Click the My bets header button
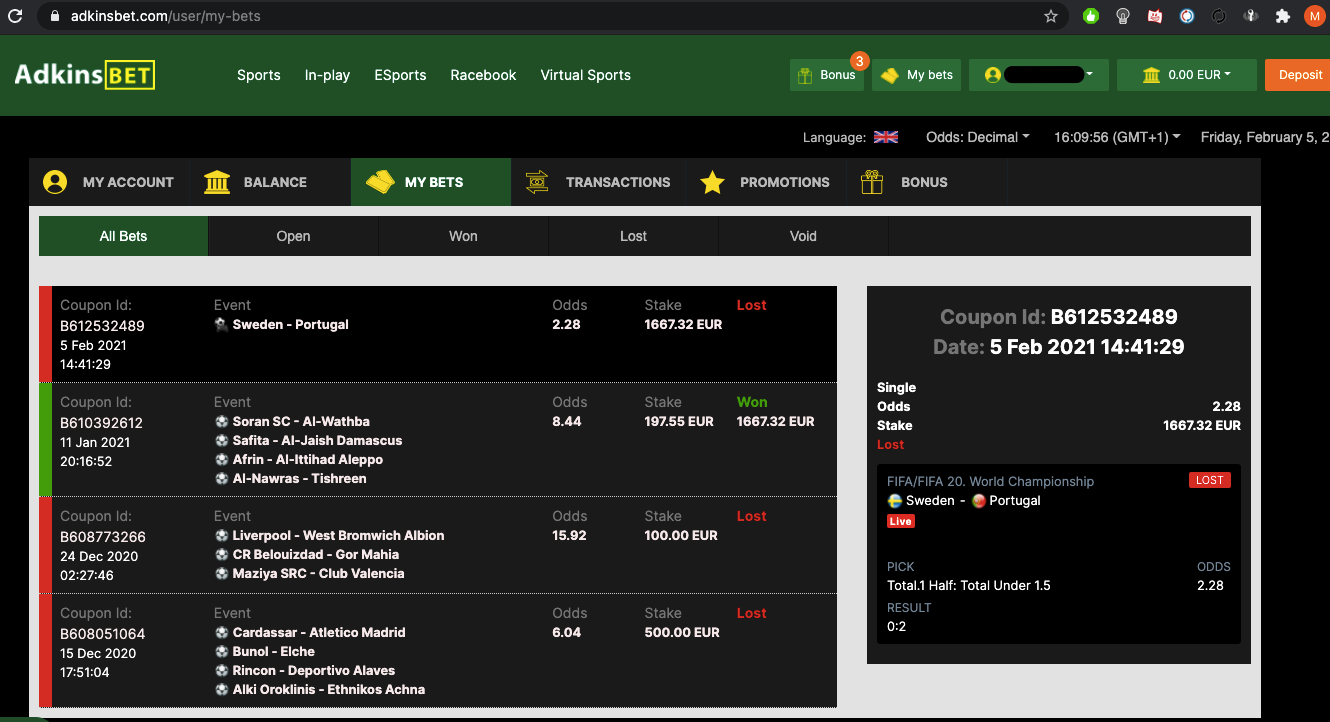This screenshot has width=1330, height=722. (x=916, y=75)
